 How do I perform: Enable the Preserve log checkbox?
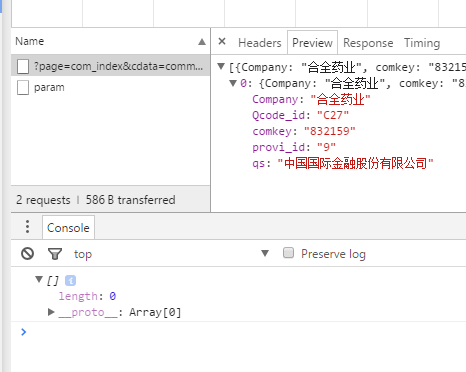tap(288, 253)
